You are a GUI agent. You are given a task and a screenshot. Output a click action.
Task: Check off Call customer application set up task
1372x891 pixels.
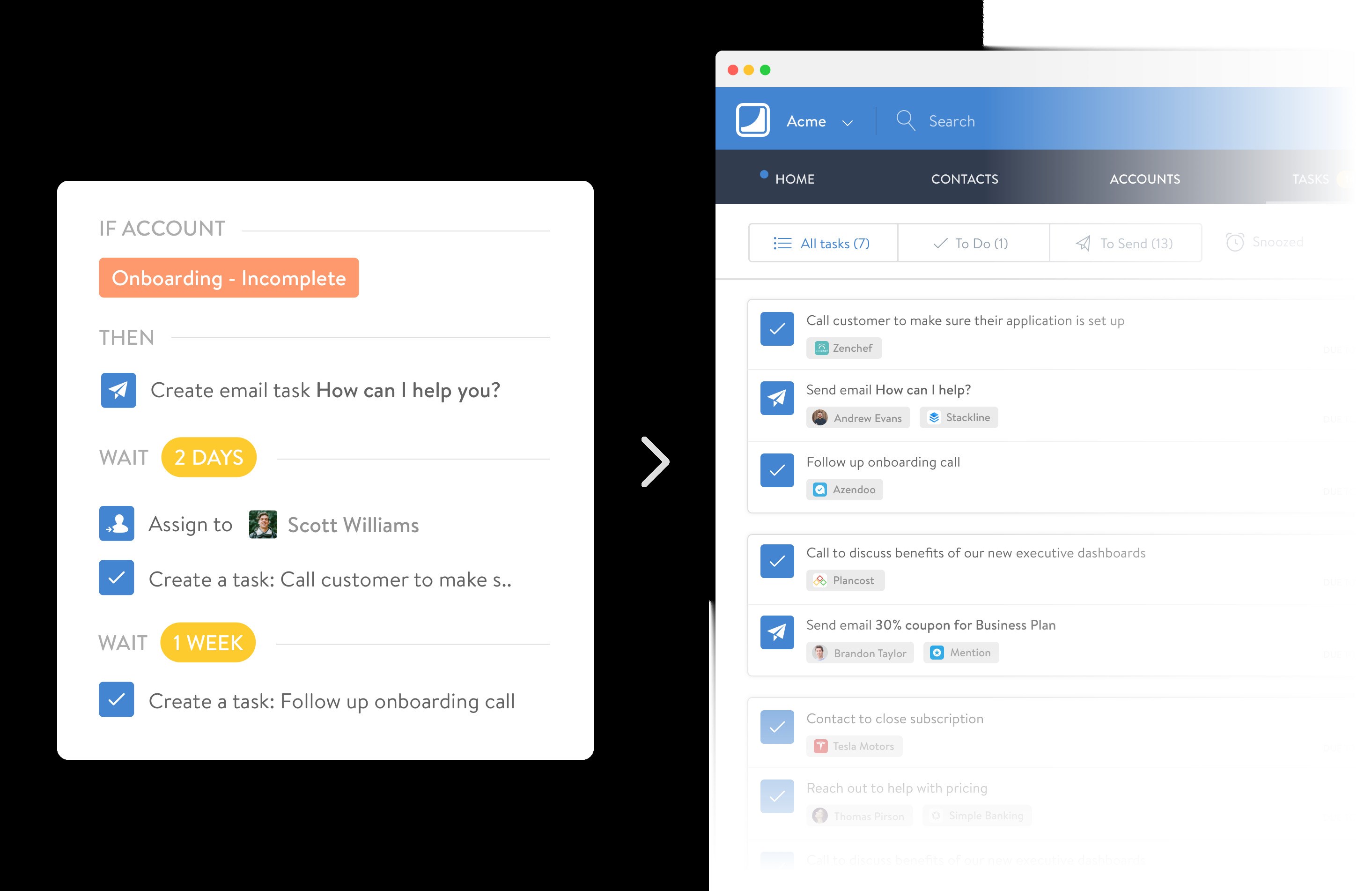pyautogui.click(x=776, y=329)
